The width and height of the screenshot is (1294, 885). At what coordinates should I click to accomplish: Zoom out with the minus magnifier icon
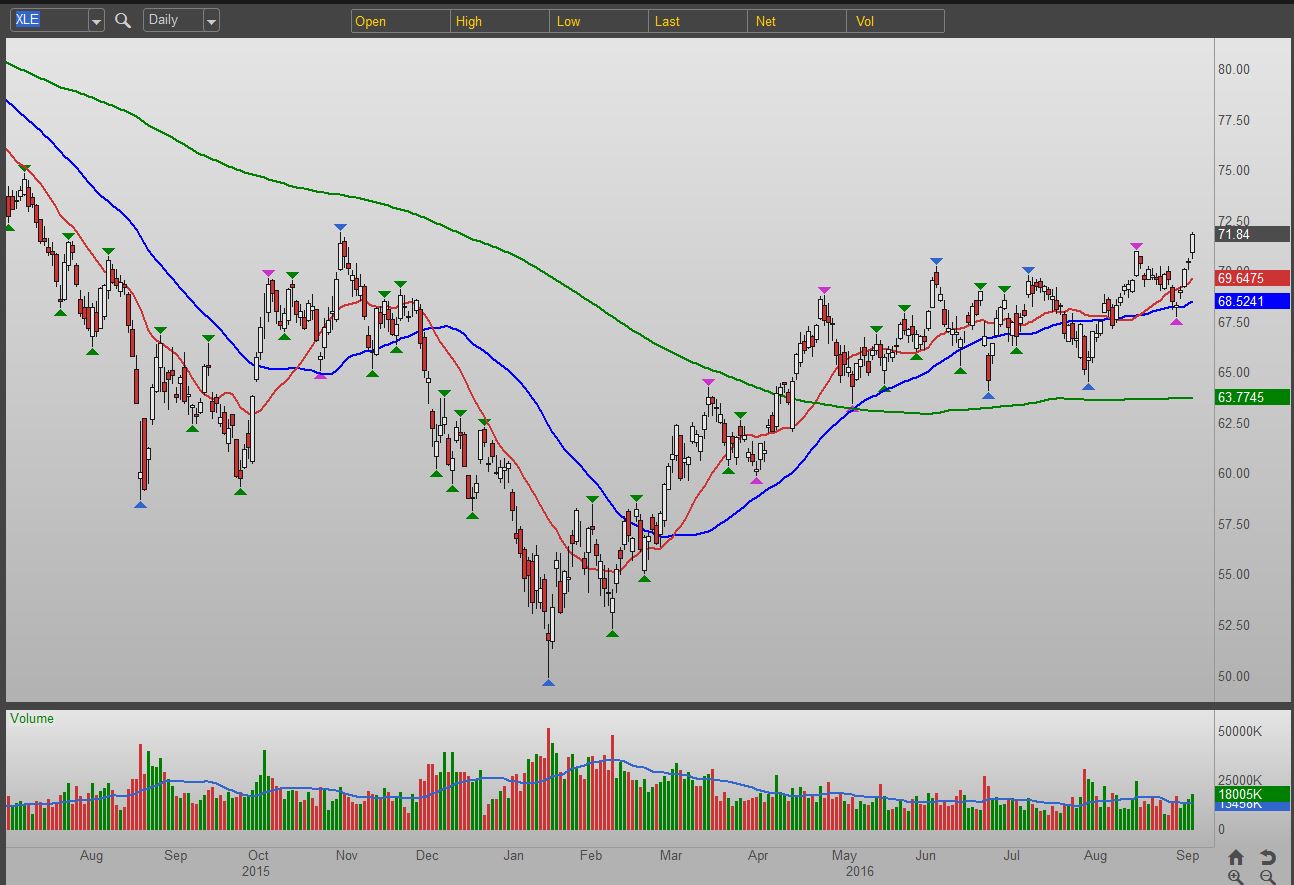(1267, 877)
